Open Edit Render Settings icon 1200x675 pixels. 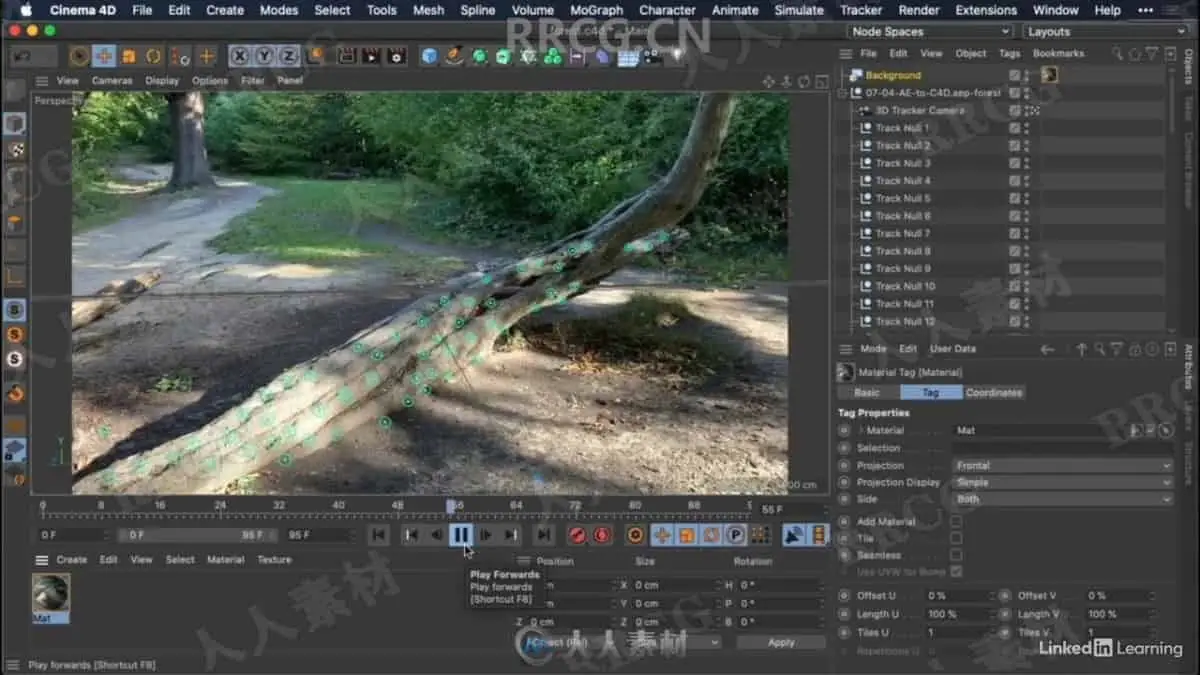(397, 56)
